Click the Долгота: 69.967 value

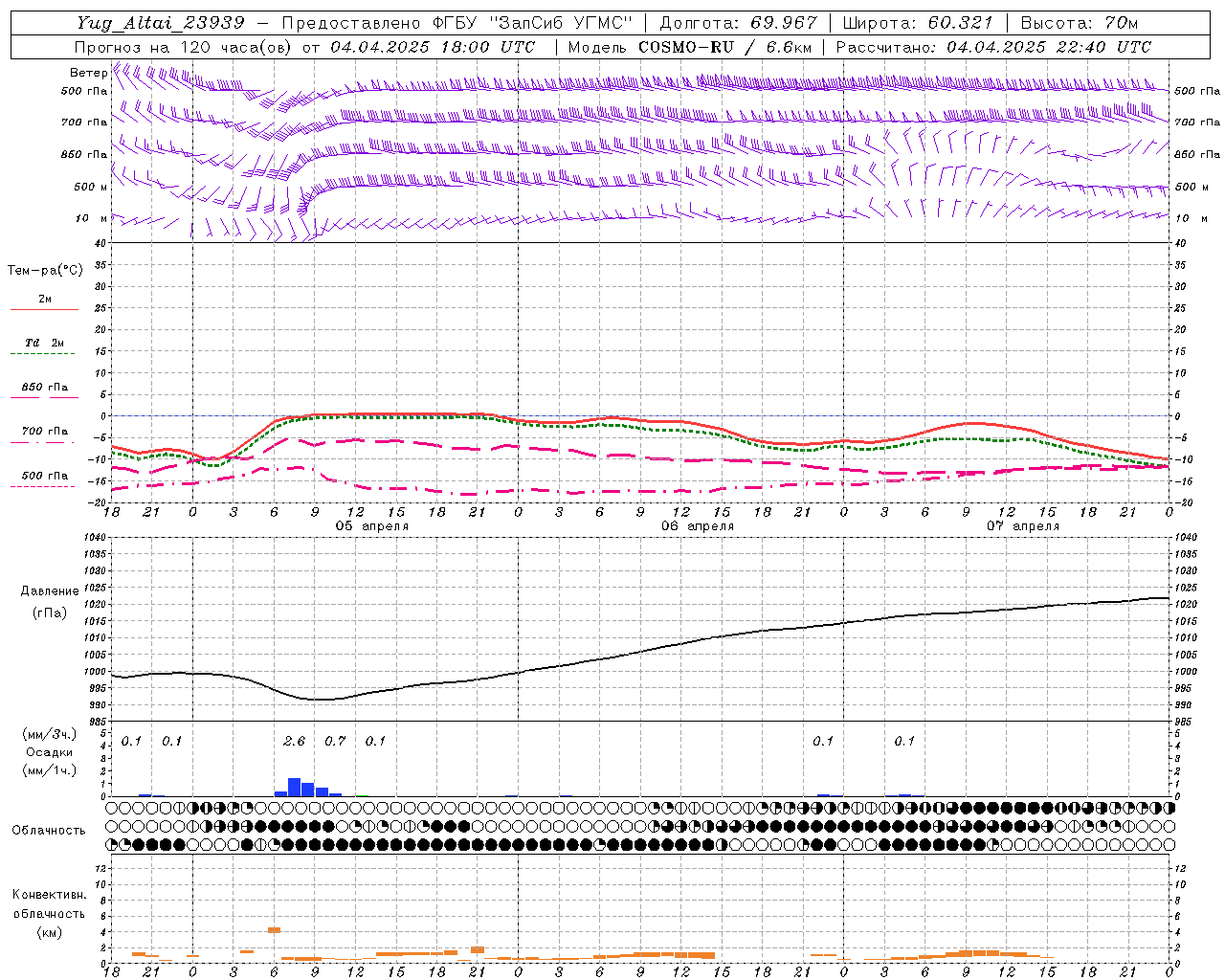738,22
